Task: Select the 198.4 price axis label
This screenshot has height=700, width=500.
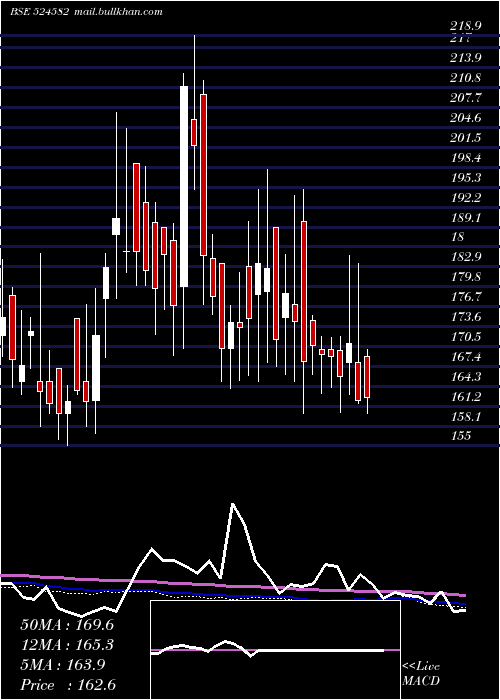Action: 466,158
